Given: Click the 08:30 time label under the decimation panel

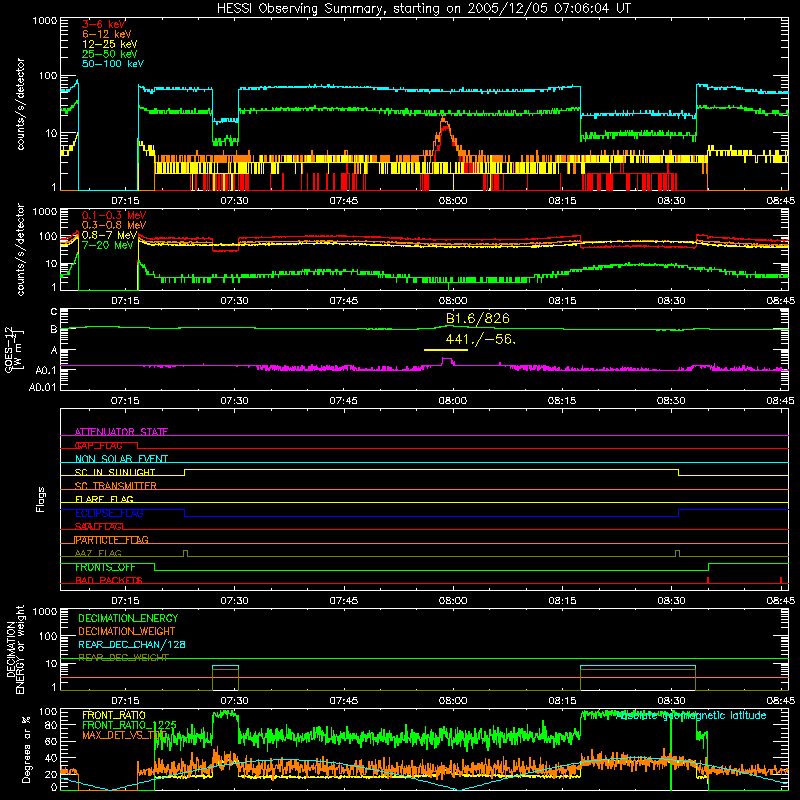Looking at the screenshot, I should coord(671,701).
